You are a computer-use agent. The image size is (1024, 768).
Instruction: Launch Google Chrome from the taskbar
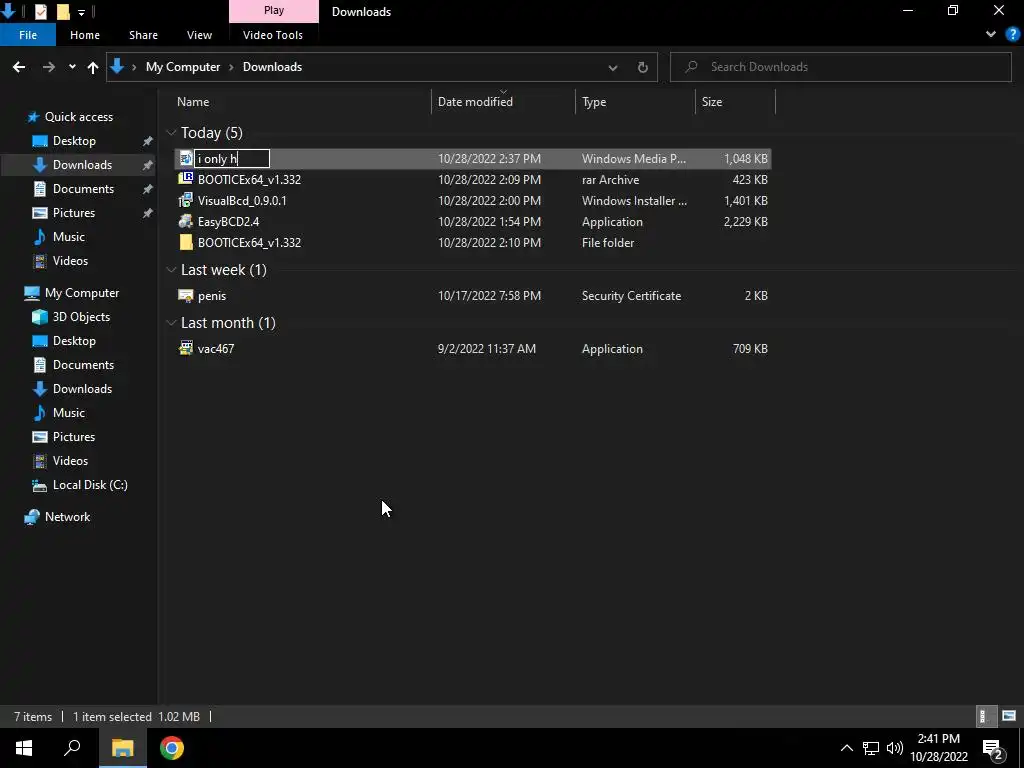click(x=172, y=748)
